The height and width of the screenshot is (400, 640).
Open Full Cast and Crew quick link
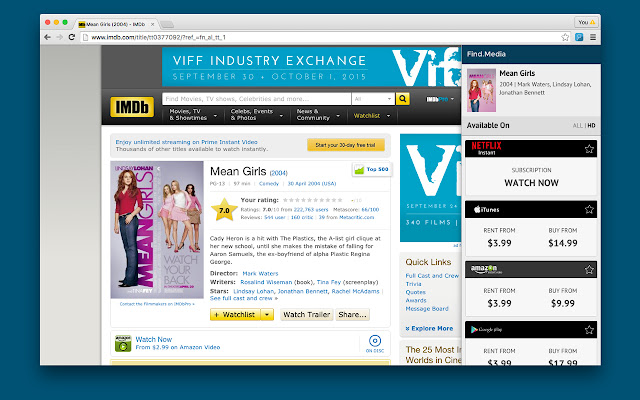(x=432, y=276)
